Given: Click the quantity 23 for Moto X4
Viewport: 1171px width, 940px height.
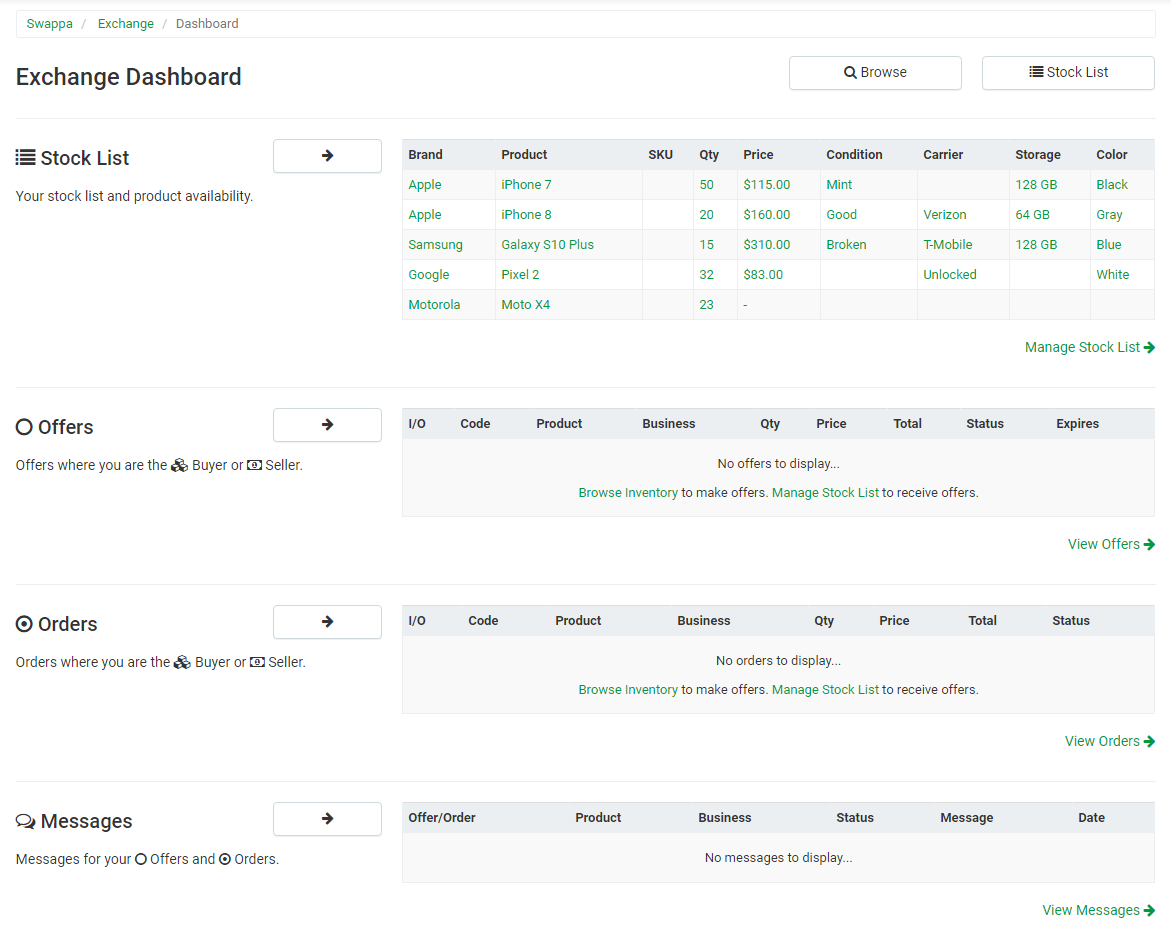Looking at the screenshot, I should 706,305.
